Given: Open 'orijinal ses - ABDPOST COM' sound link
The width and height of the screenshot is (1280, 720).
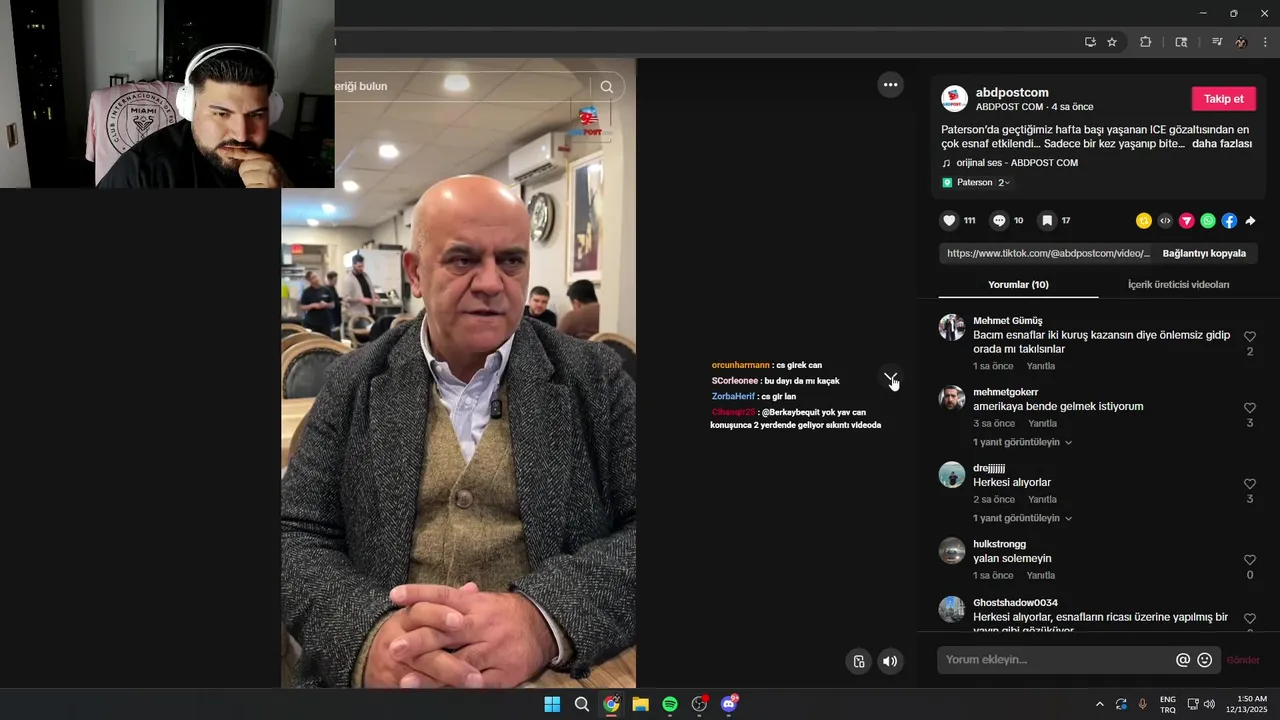Looking at the screenshot, I should [1017, 163].
